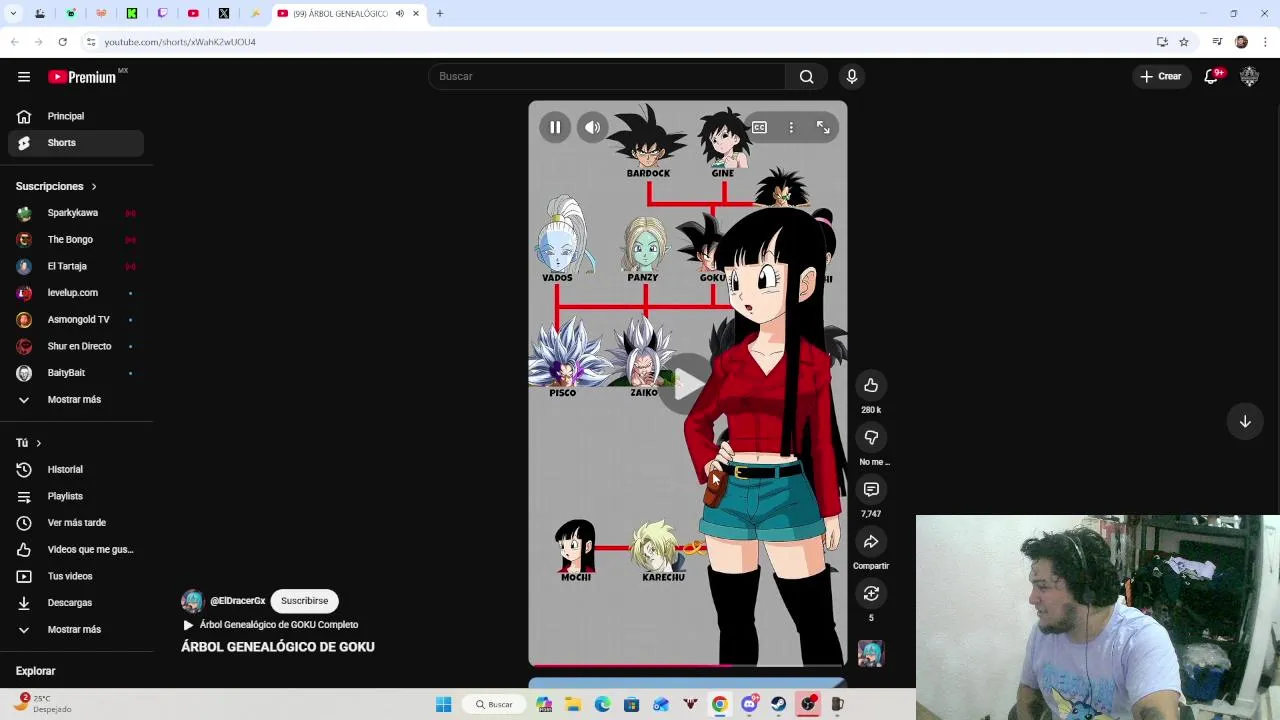Open the Chrome three-dot menu
The image size is (1280, 720).
pyautogui.click(x=1265, y=42)
